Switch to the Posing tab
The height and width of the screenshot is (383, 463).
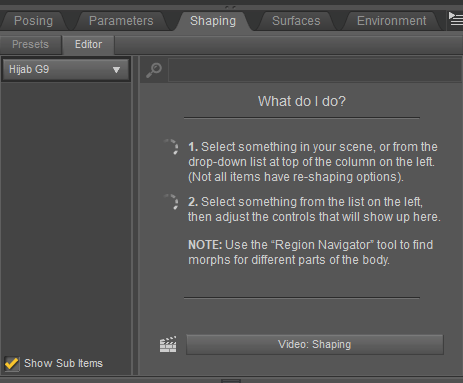(x=33, y=21)
